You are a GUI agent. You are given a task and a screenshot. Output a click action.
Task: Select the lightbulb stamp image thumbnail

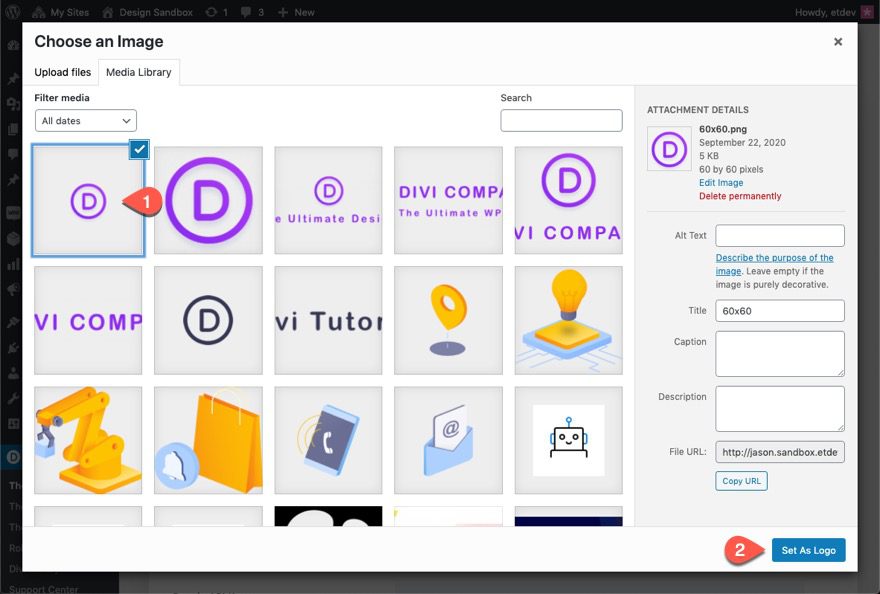click(566, 318)
